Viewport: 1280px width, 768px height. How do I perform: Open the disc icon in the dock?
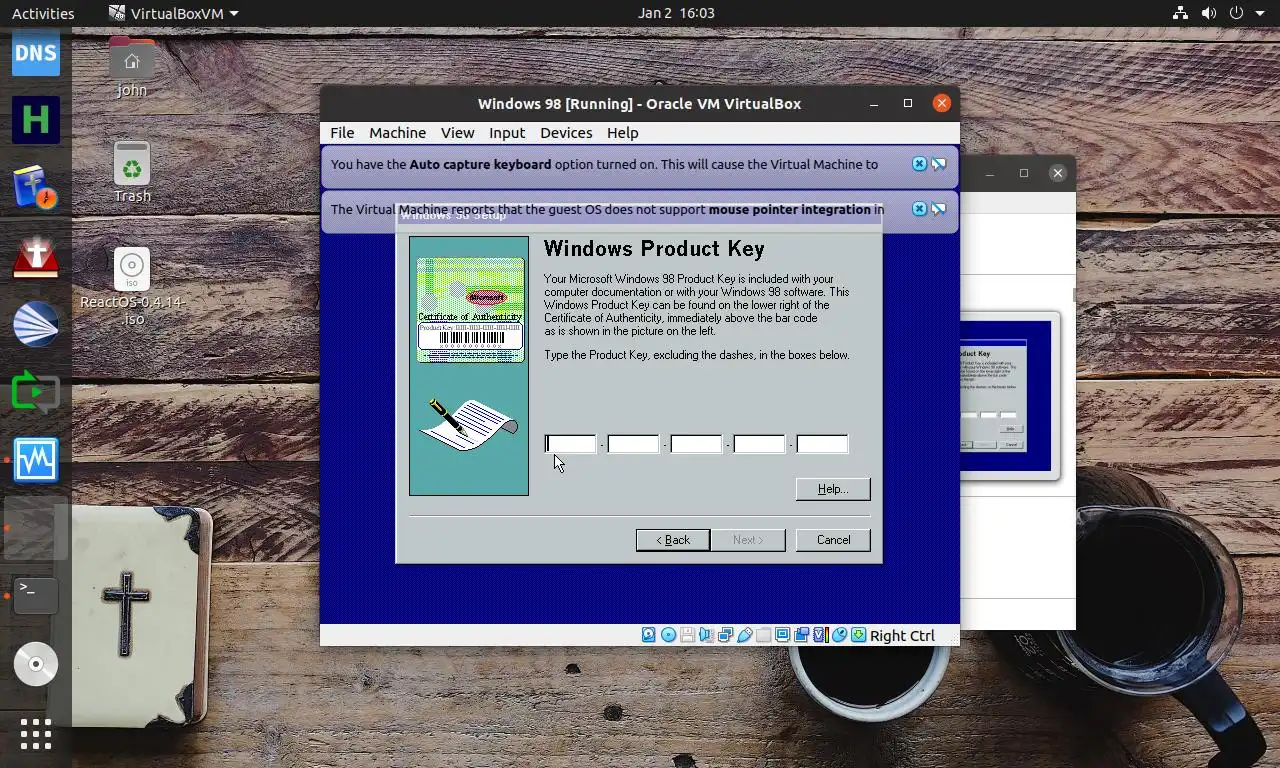point(36,664)
